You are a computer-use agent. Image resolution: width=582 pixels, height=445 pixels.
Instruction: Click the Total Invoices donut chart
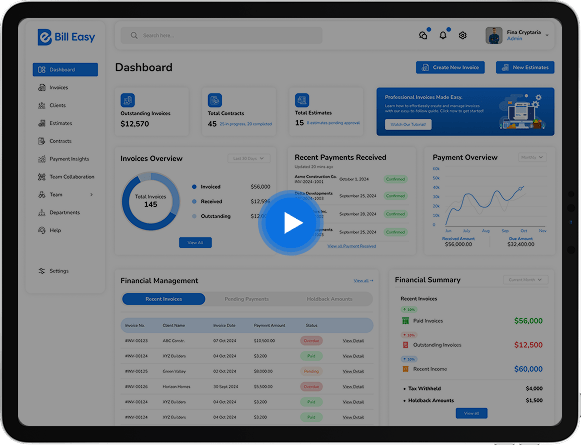151,201
